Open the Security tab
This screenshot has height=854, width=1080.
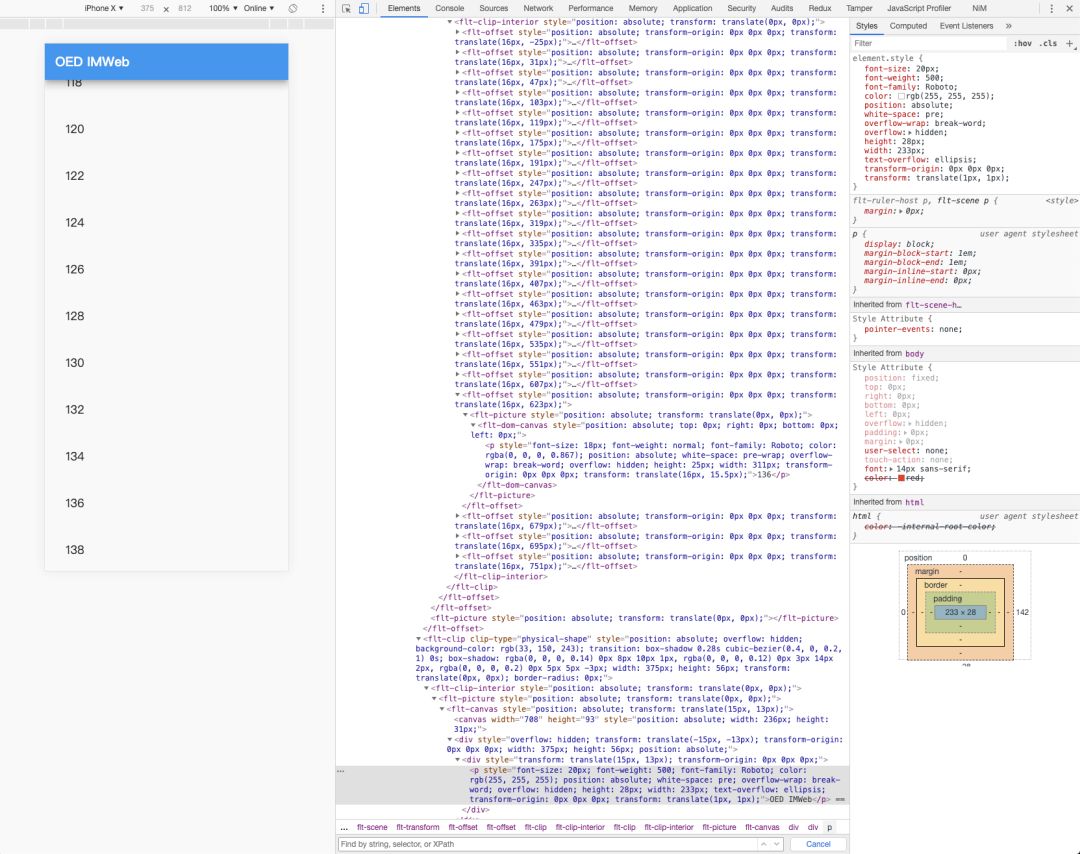coord(741,8)
